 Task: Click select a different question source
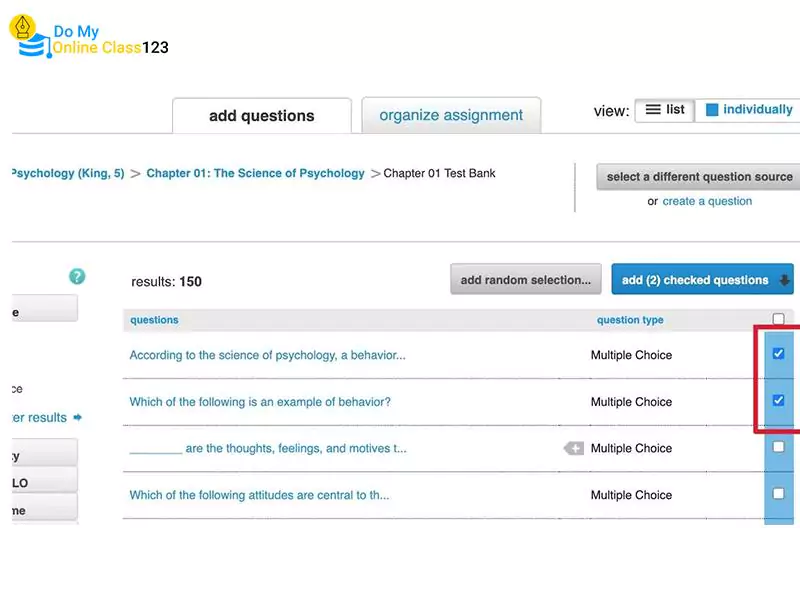tap(699, 177)
